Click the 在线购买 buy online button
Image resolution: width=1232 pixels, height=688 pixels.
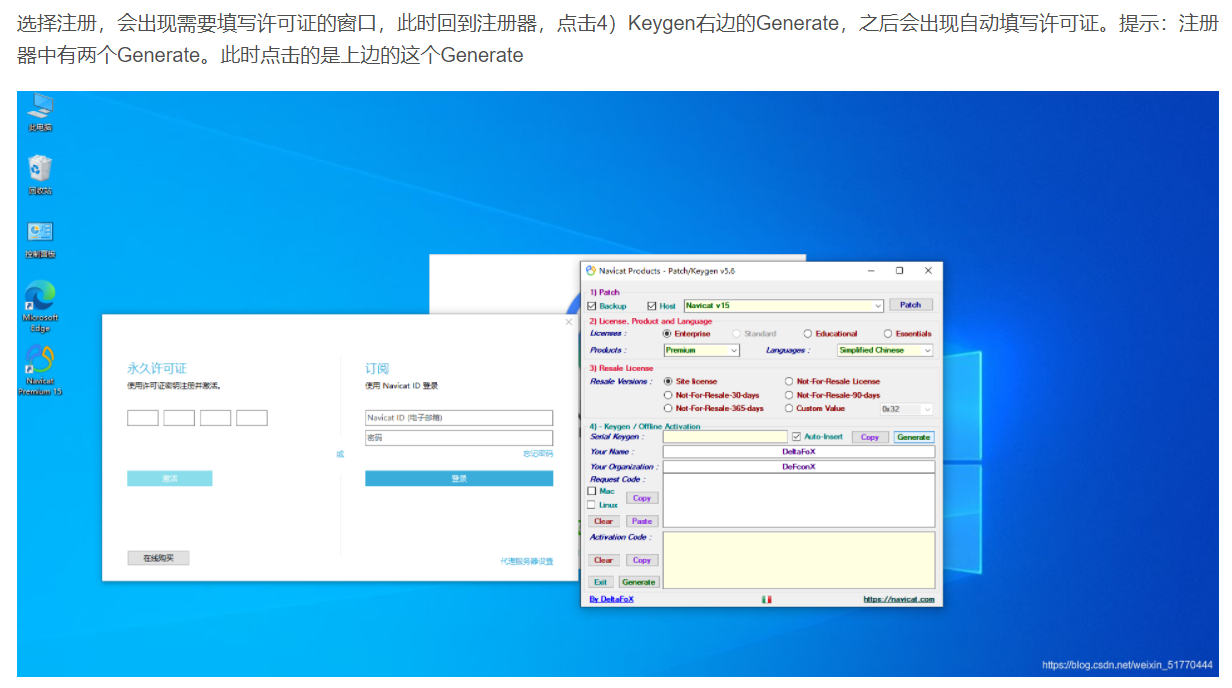point(158,558)
